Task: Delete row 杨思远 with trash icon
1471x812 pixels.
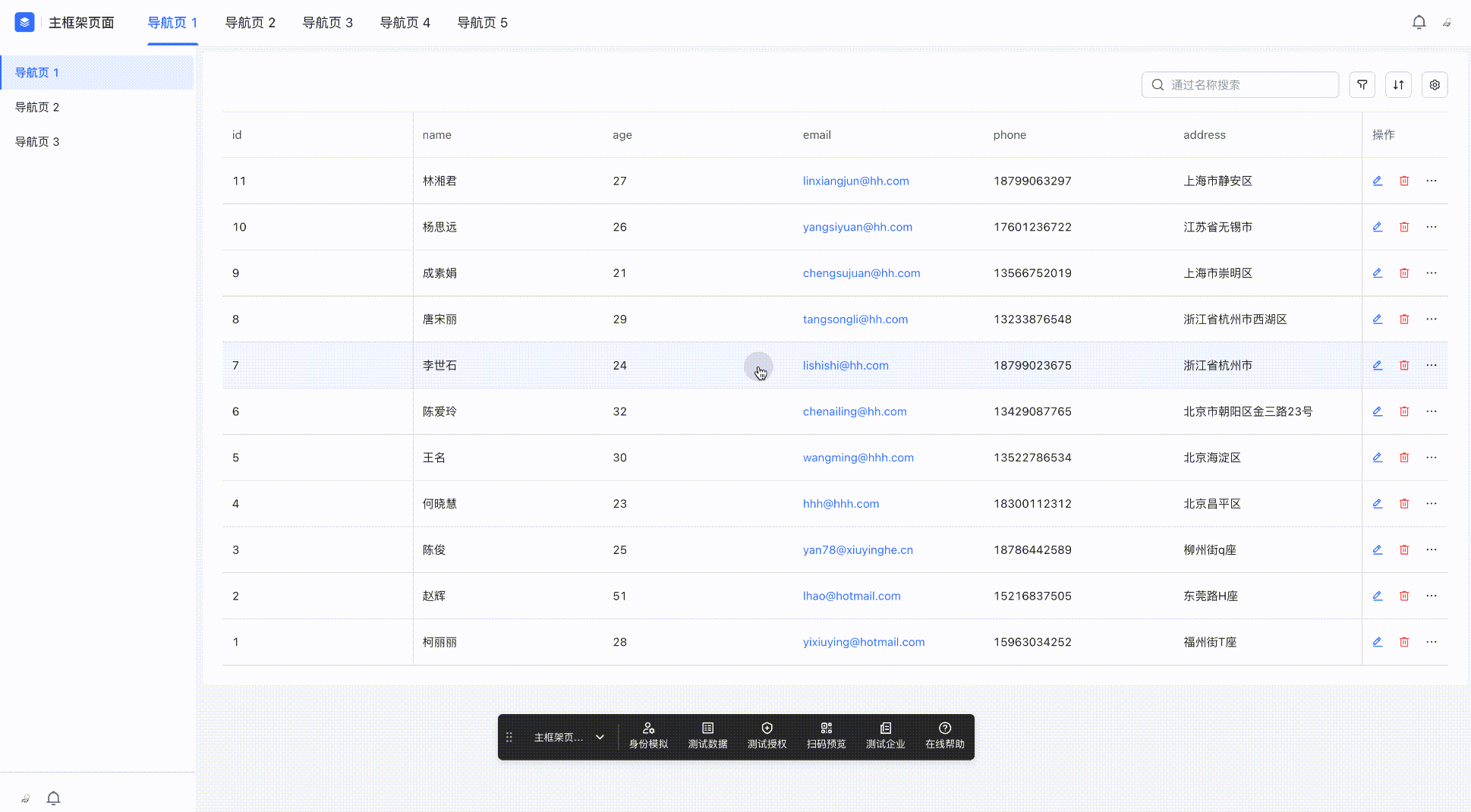Action: point(1404,227)
